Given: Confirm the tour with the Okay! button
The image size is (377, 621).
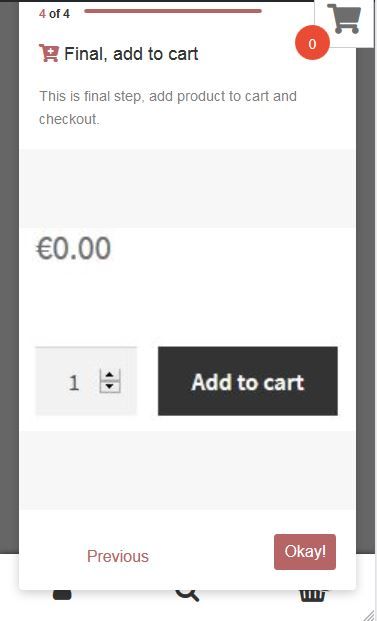Looking at the screenshot, I should [305, 552].
